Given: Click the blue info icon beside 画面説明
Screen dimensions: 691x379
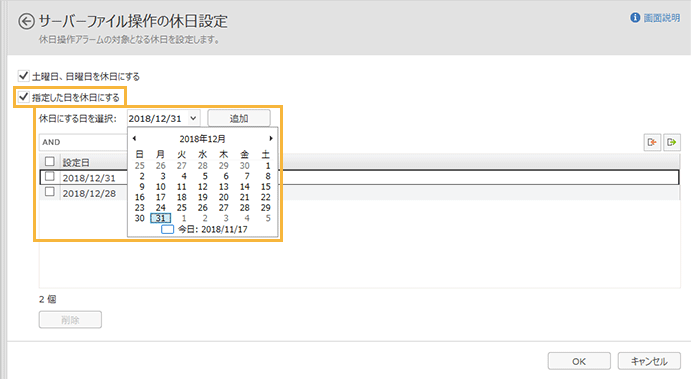Looking at the screenshot, I should point(635,18).
